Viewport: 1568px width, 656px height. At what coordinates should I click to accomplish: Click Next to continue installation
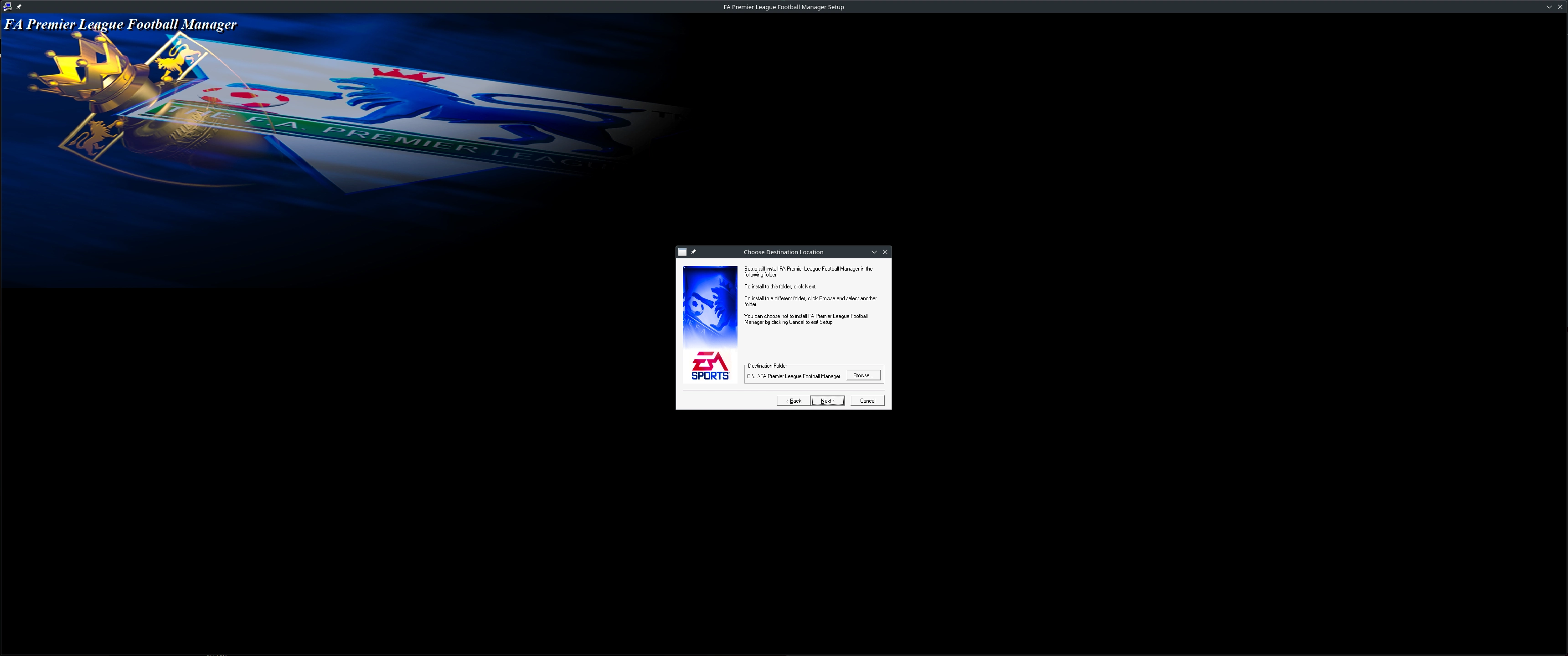pyautogui.click(x=827, y=400)
